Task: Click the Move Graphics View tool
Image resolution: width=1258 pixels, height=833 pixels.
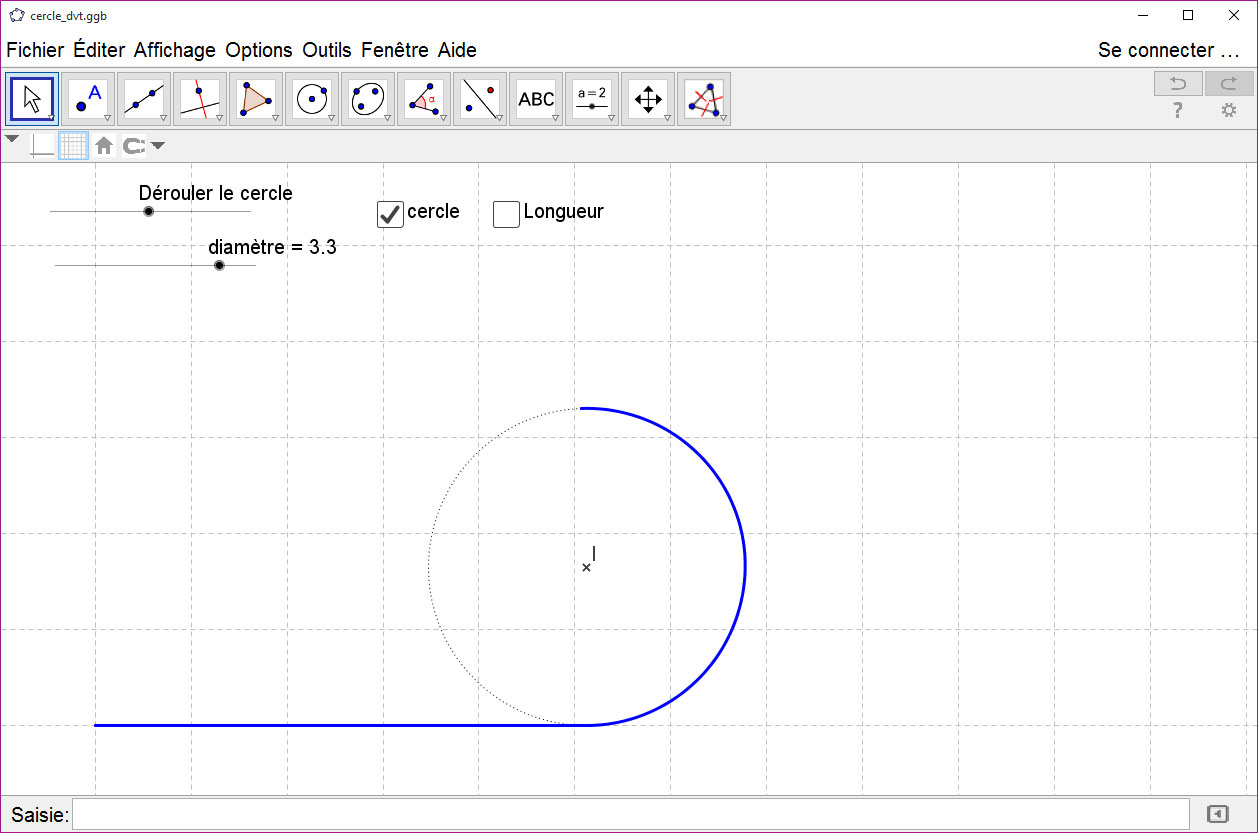Action: (648, 98)
